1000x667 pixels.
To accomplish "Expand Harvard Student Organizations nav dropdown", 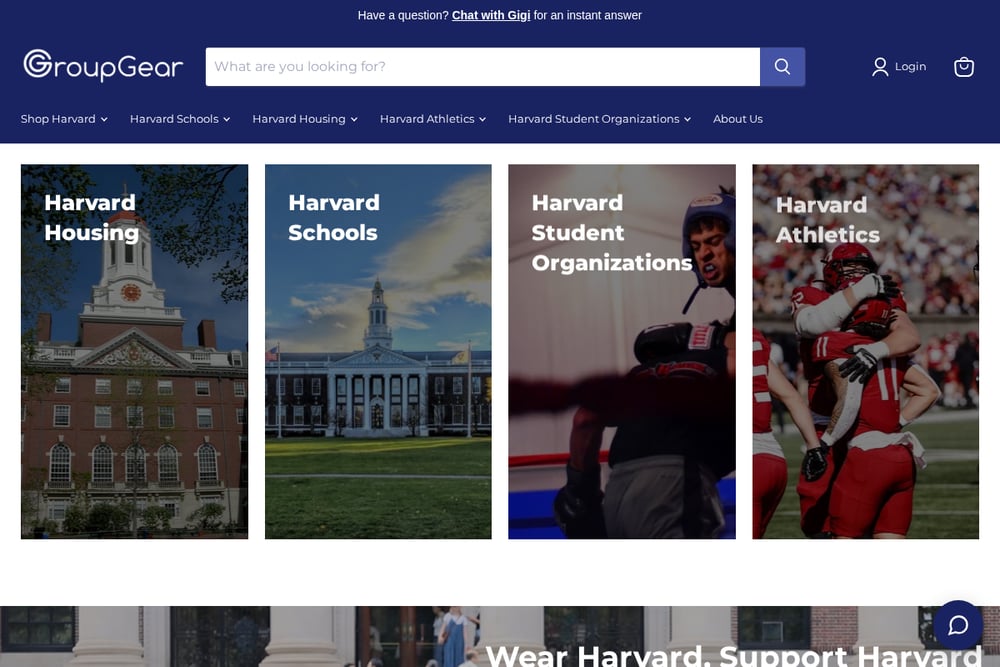I will click(x=599, y=119).
